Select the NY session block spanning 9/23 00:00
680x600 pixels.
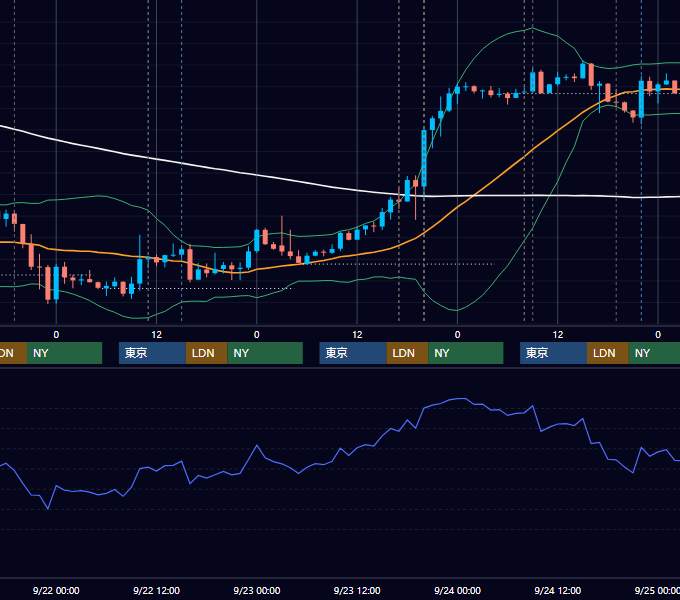(265, 353)
